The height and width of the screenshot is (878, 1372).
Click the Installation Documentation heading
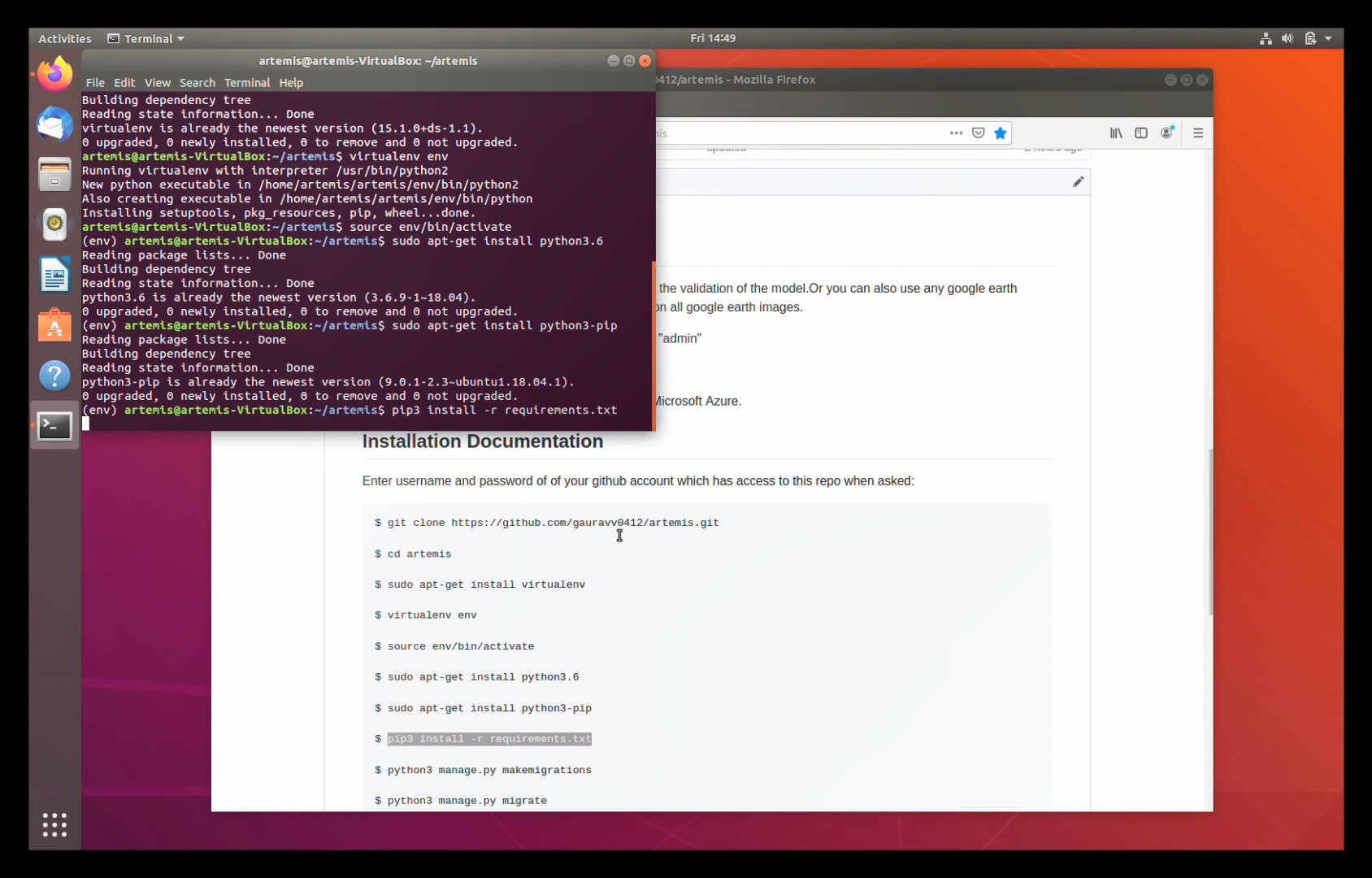[x=483, y=441]
